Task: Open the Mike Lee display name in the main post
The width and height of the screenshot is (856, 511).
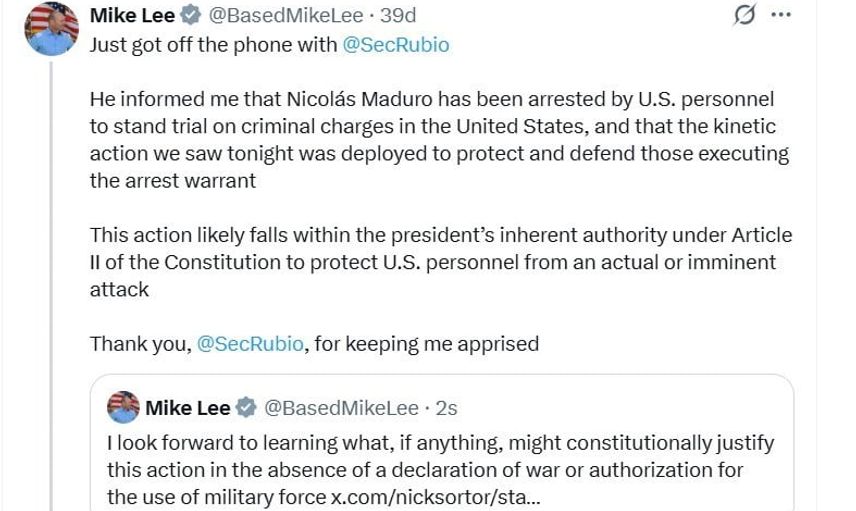Action: 132,16
